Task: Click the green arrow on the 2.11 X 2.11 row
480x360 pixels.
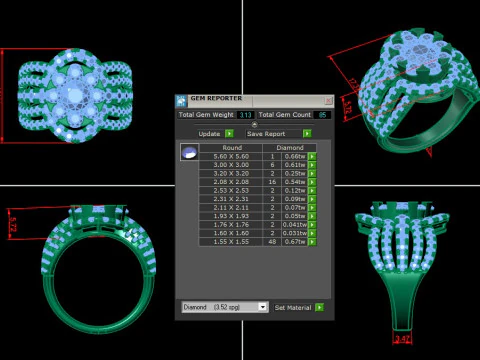Action: click(312, 208)
